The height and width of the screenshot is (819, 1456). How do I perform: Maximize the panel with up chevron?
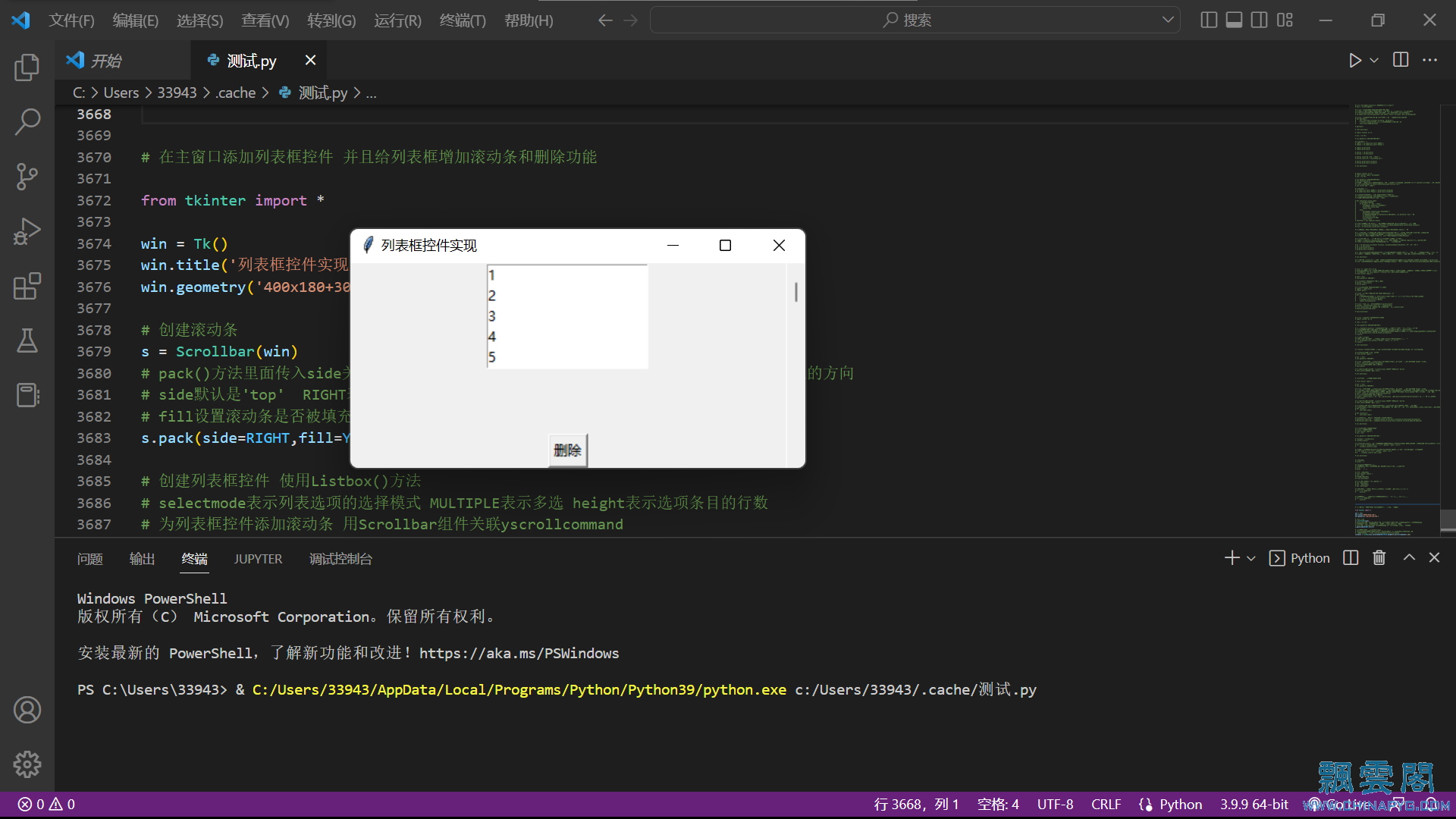tap(1409, 557)
